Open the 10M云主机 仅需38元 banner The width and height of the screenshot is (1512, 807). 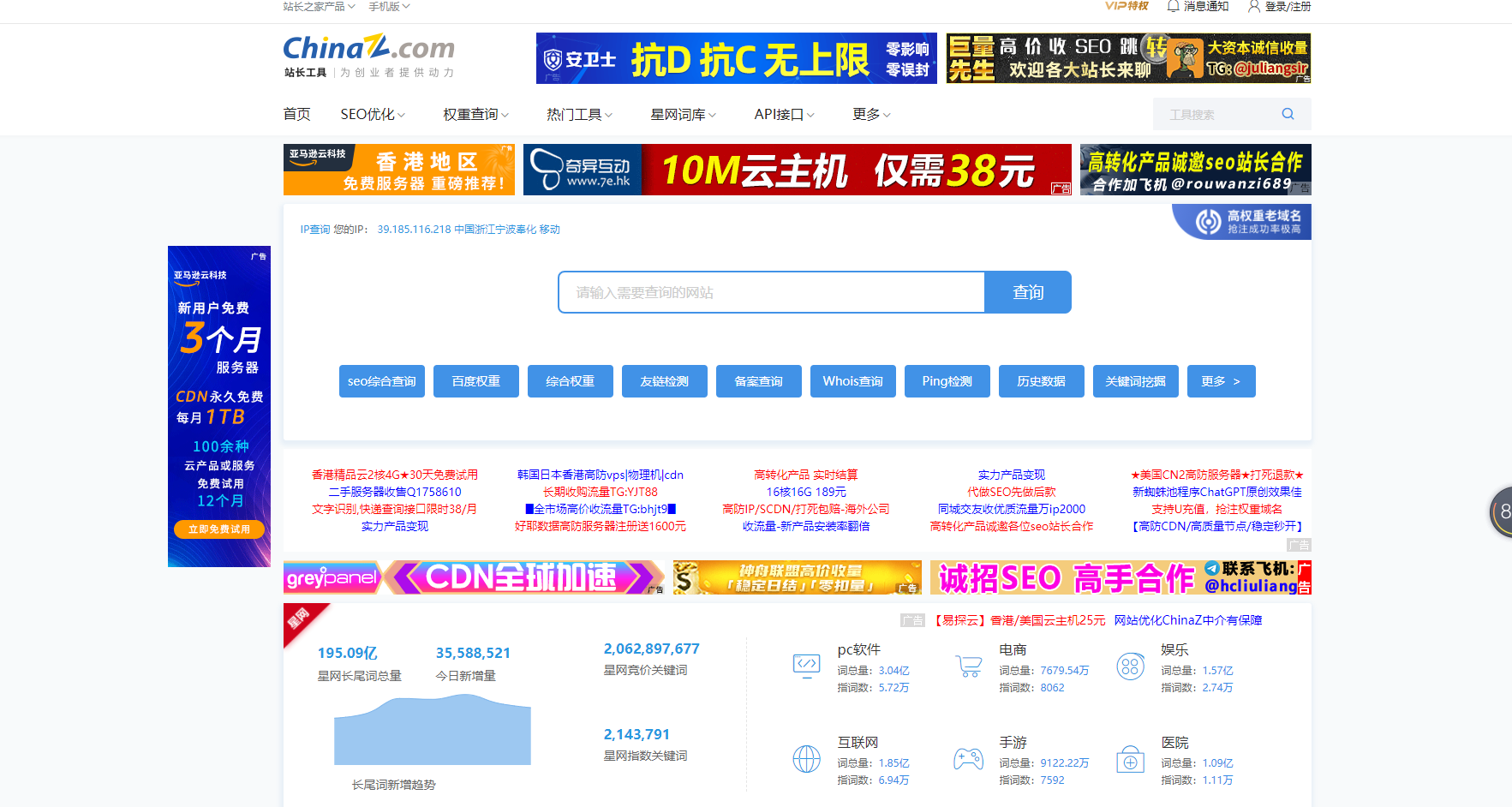click(798, 170)
